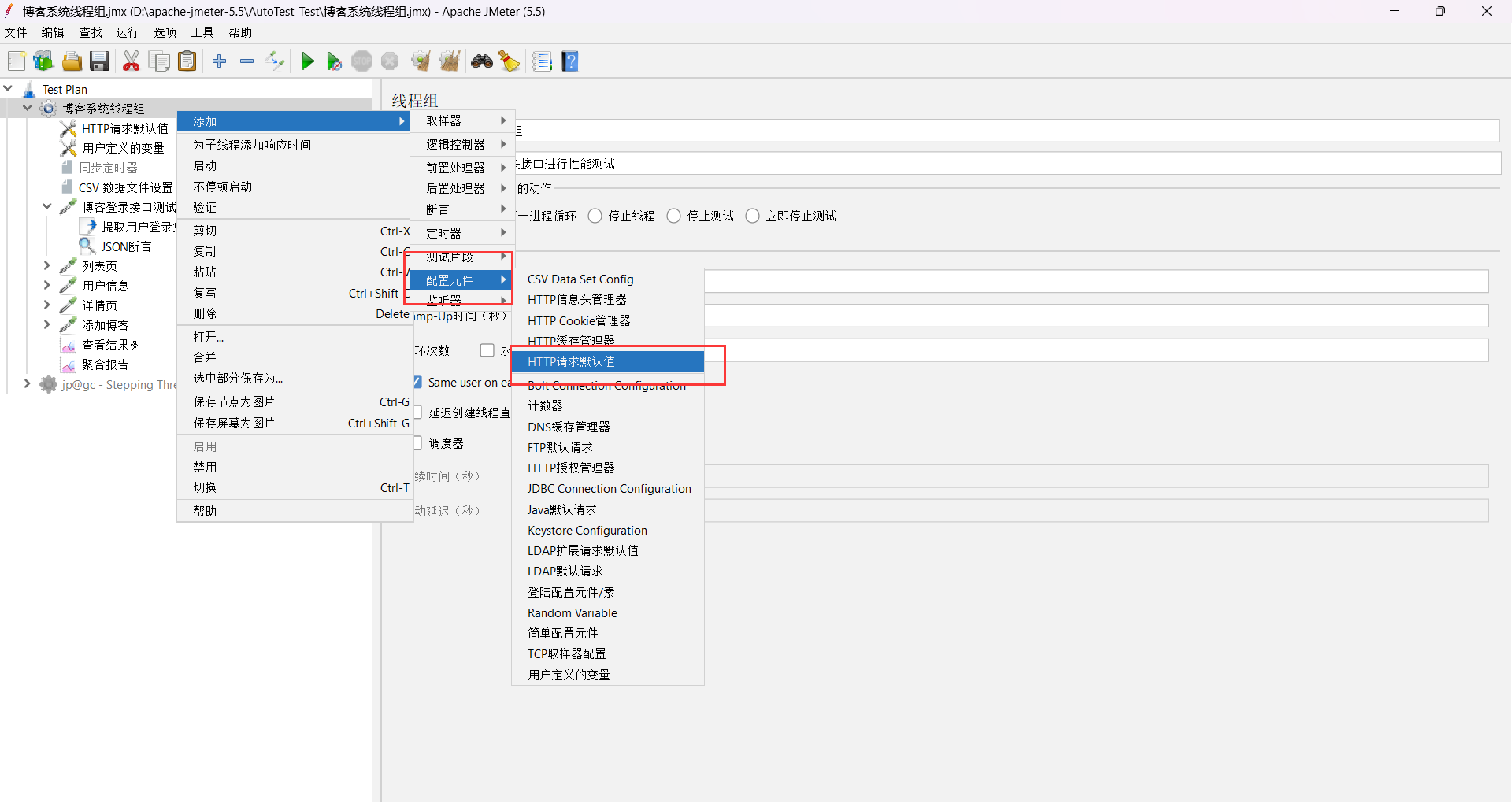Image resolution: width=1512 pixels, height=803 pixels.
Task: Choose HTTP Cookie管理器 menu entry
Action: coord(608,321)
